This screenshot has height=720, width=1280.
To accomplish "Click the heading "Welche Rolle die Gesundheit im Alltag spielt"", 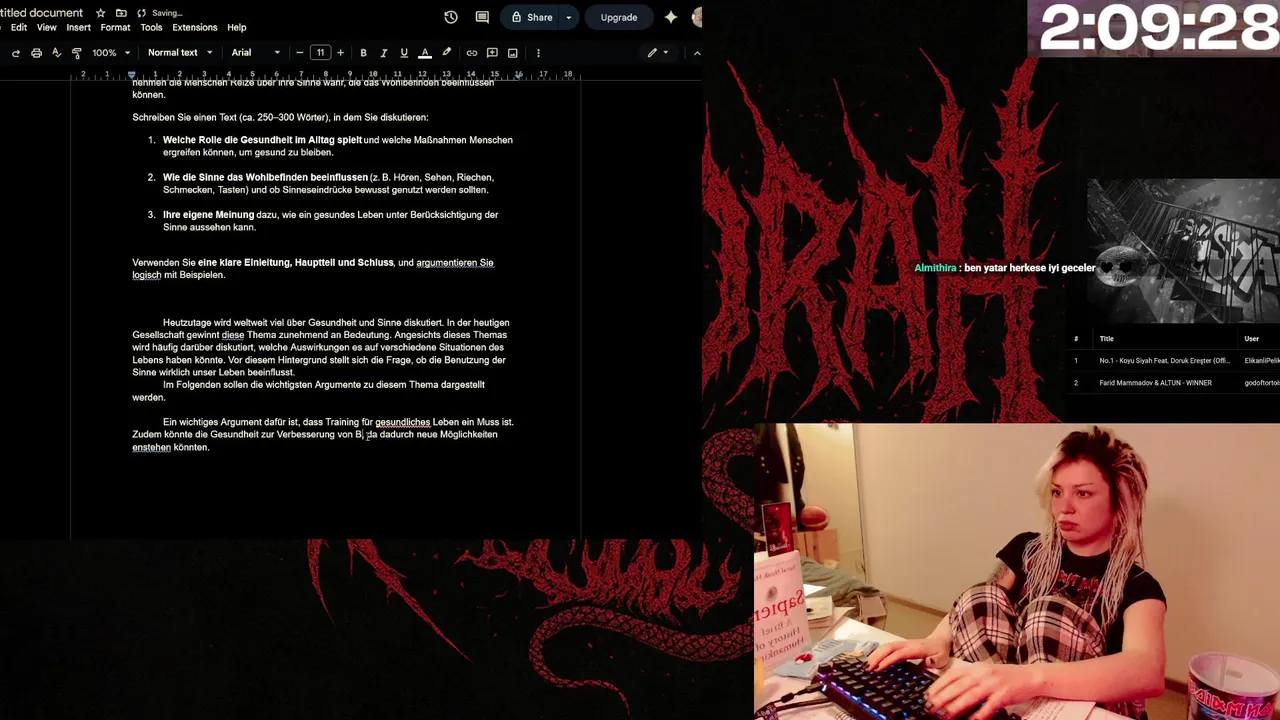I will (262, 140).
